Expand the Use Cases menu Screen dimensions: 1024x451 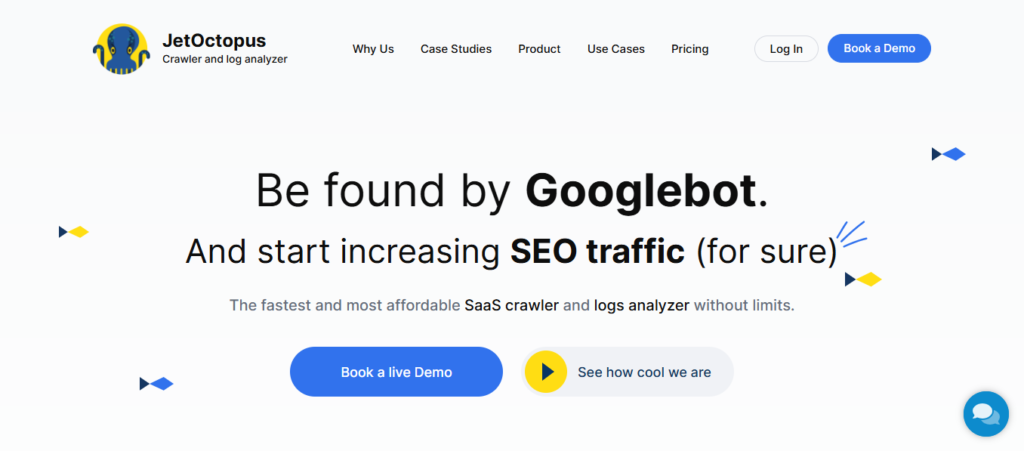click(x=616, y=49)
